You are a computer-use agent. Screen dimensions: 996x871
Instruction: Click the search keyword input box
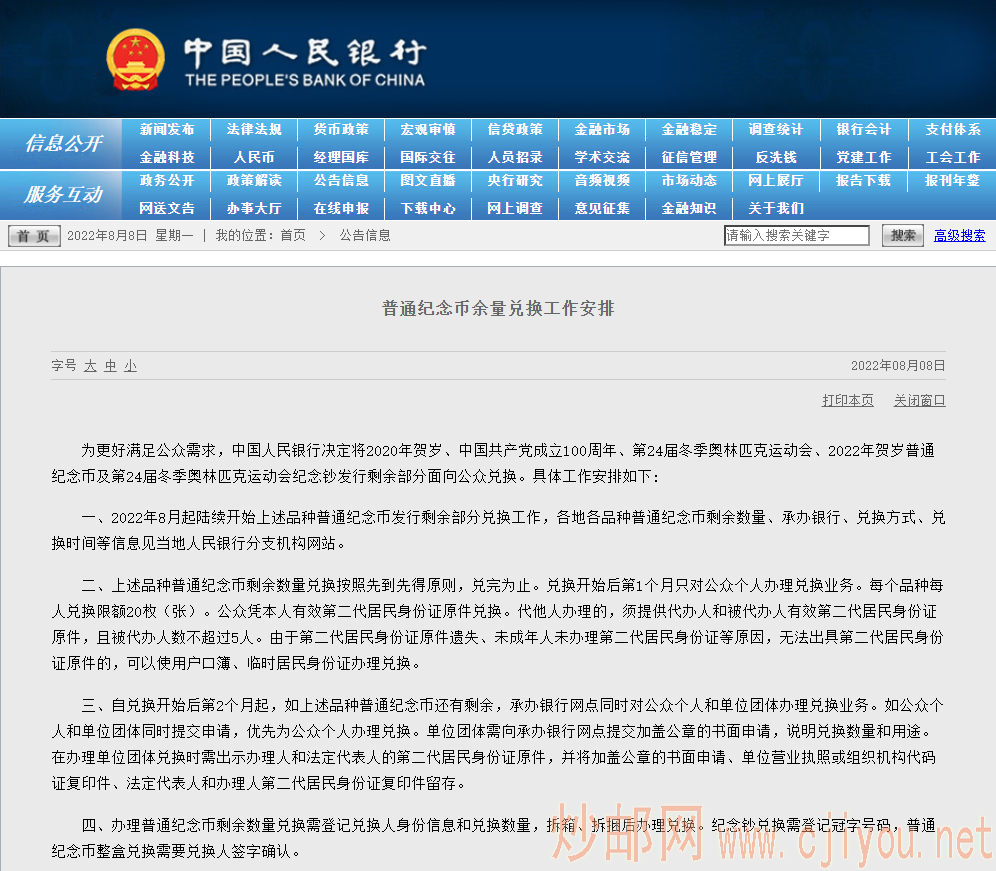(x=797, y=235)
